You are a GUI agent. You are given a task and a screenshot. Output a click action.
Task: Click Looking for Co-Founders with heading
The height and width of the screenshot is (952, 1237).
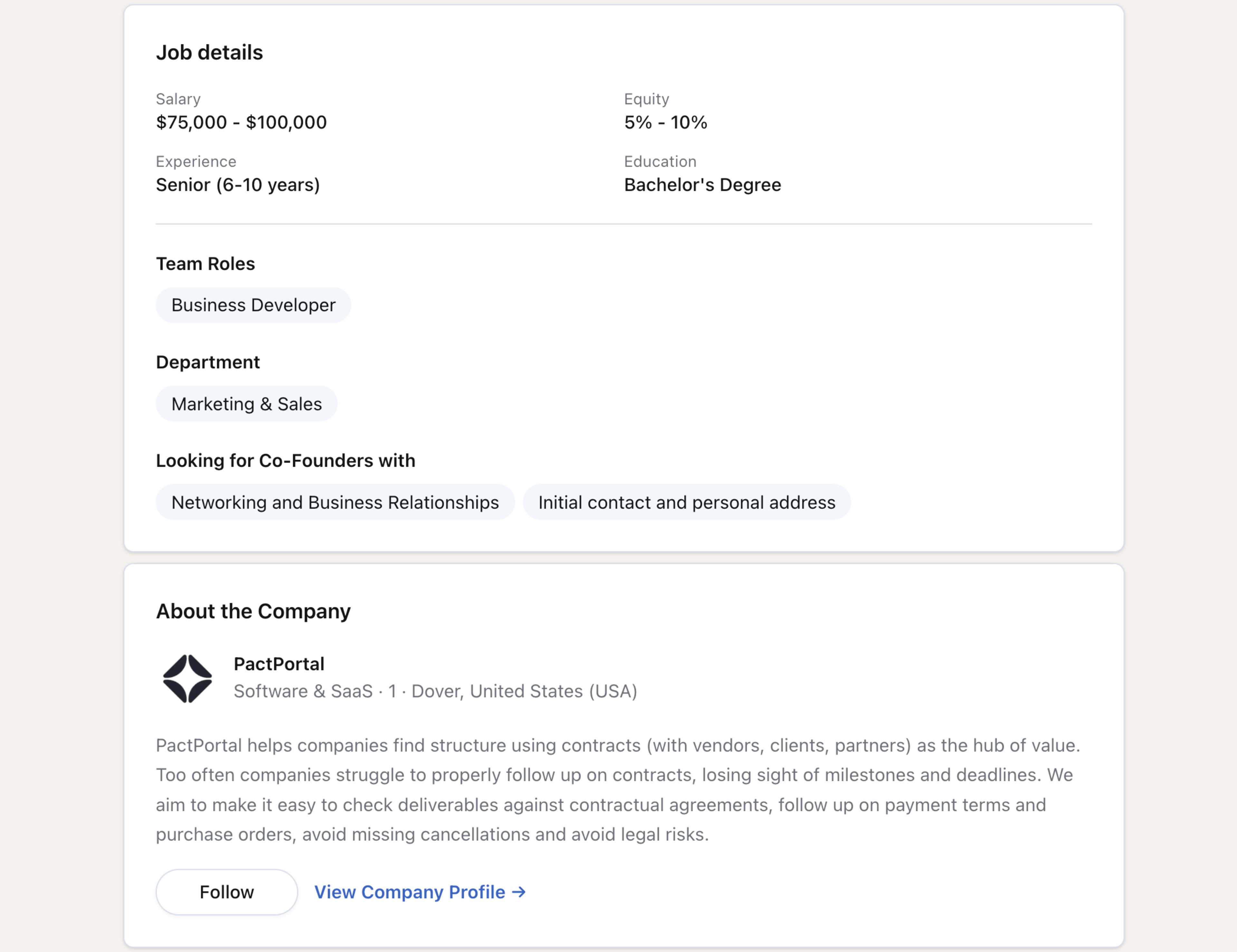point(285,461)
